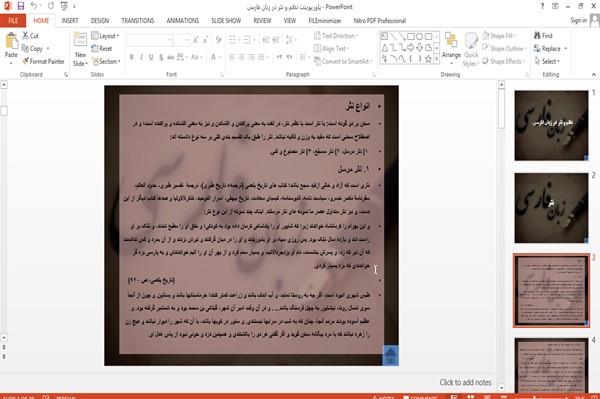This screenshot has height=399, width=600.
Task: Toggle align text left
Action: [232, 57]
